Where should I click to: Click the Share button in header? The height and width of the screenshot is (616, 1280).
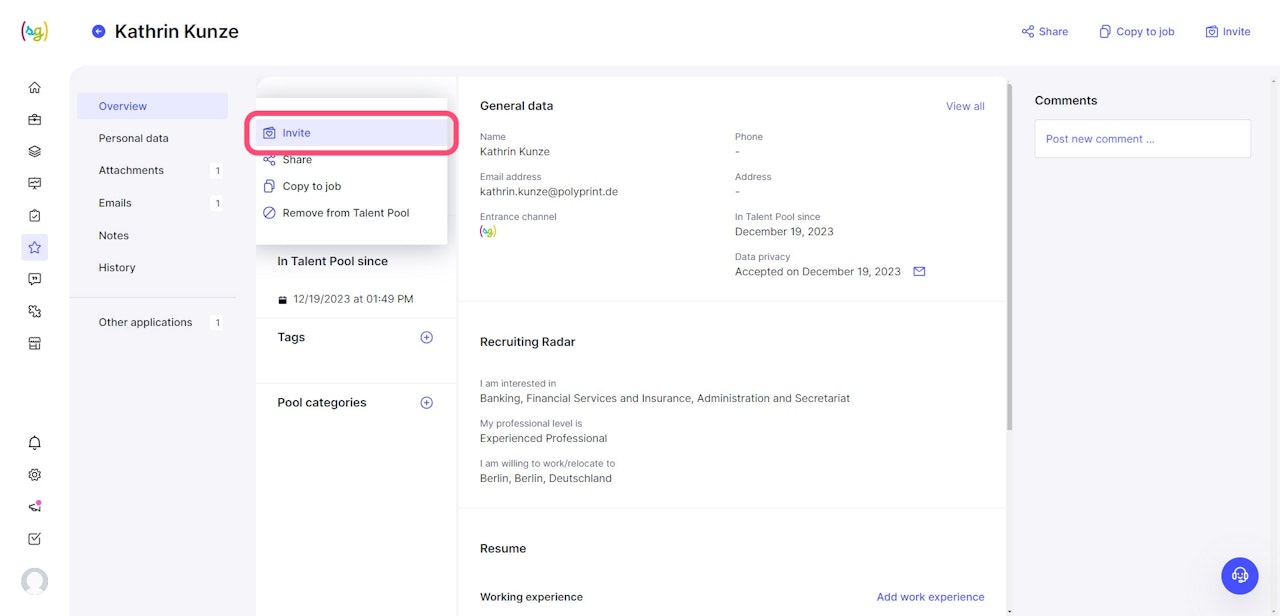[1044, 32]
